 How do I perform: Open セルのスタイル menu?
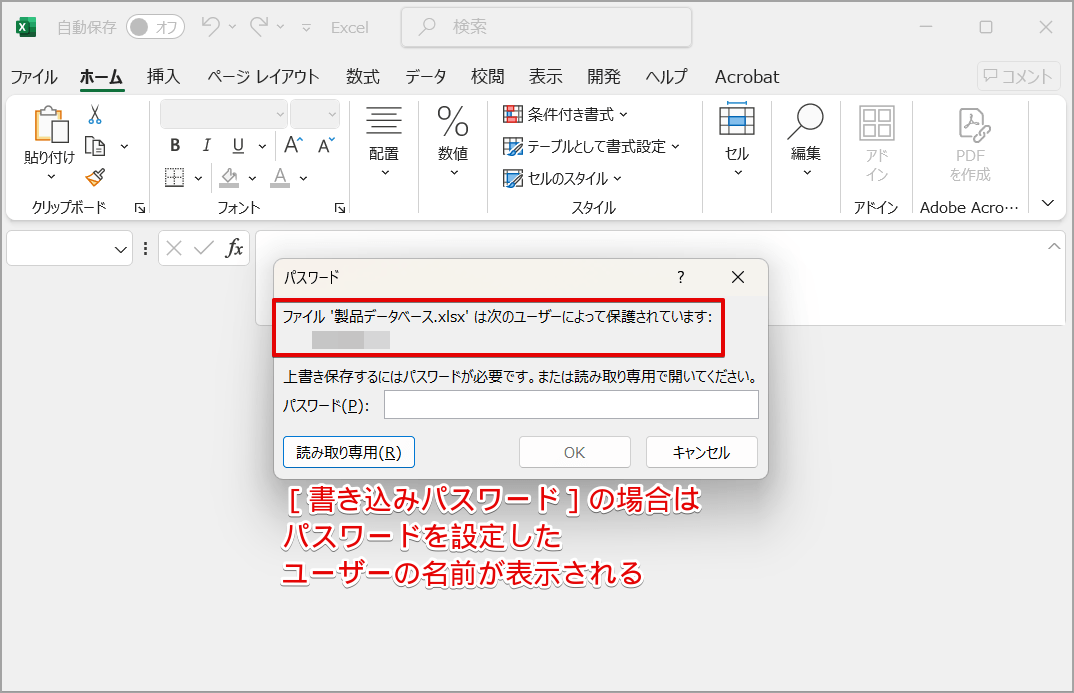tap(562, 179)
